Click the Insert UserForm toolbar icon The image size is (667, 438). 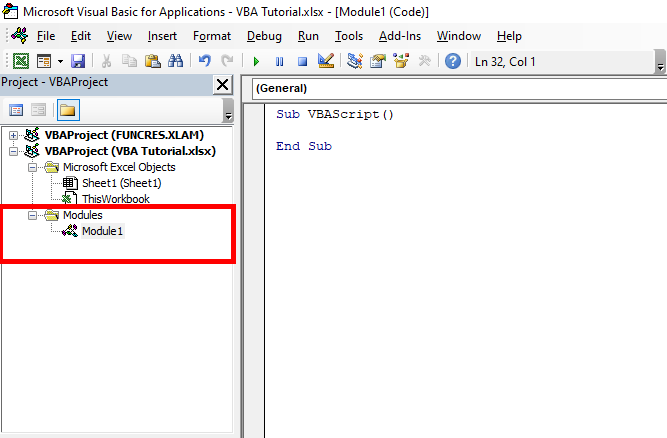[44, 61]
